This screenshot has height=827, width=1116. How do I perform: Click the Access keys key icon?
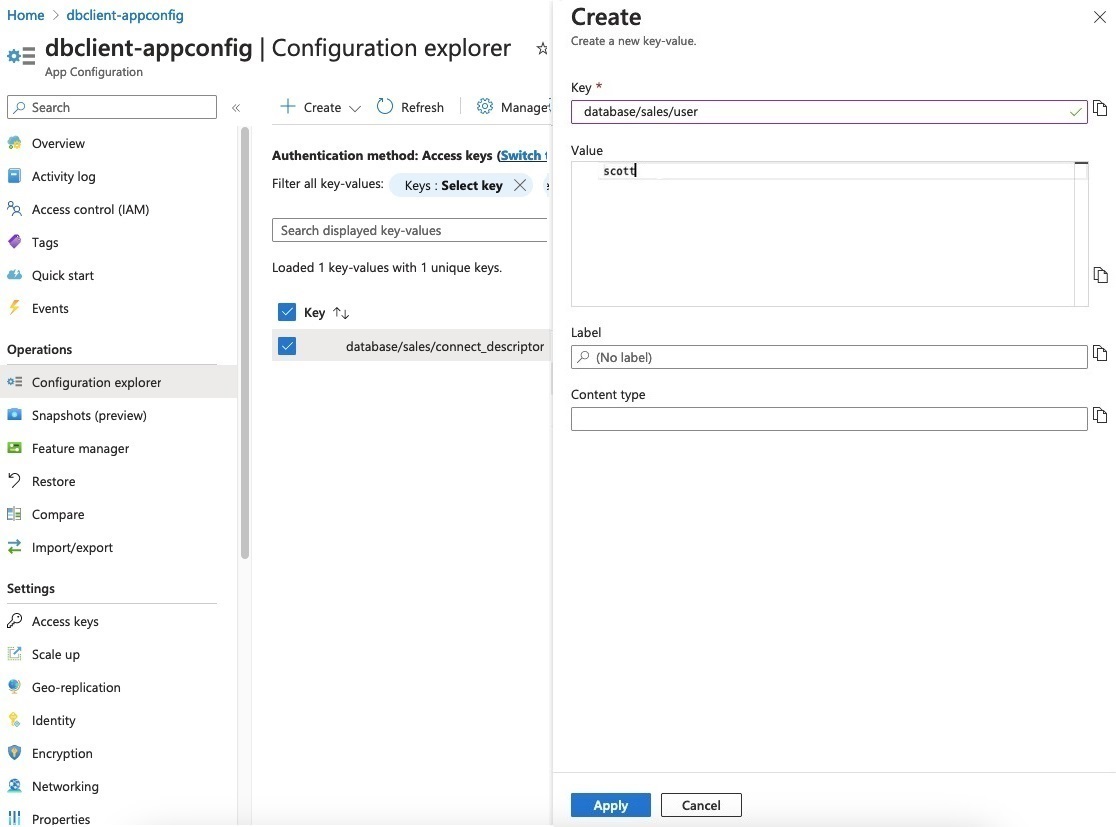[x=14, y=621]
